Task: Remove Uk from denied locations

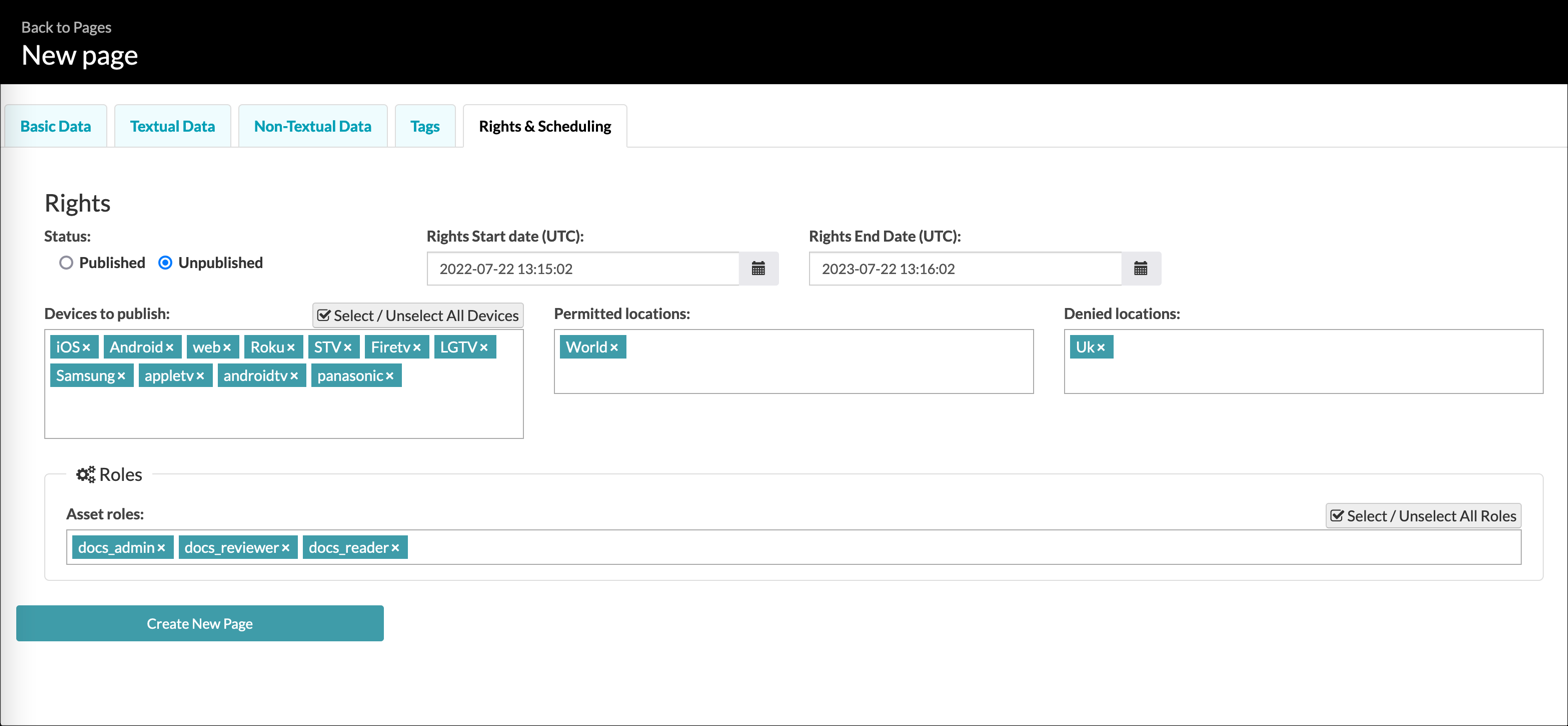Action: tap(1101, 347)
